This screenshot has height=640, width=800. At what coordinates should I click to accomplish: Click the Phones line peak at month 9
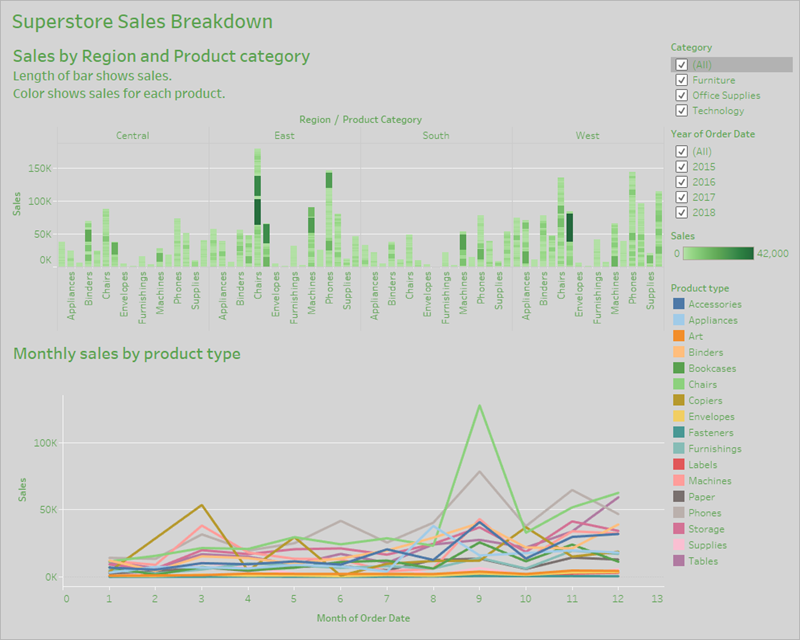pos(479,471)
